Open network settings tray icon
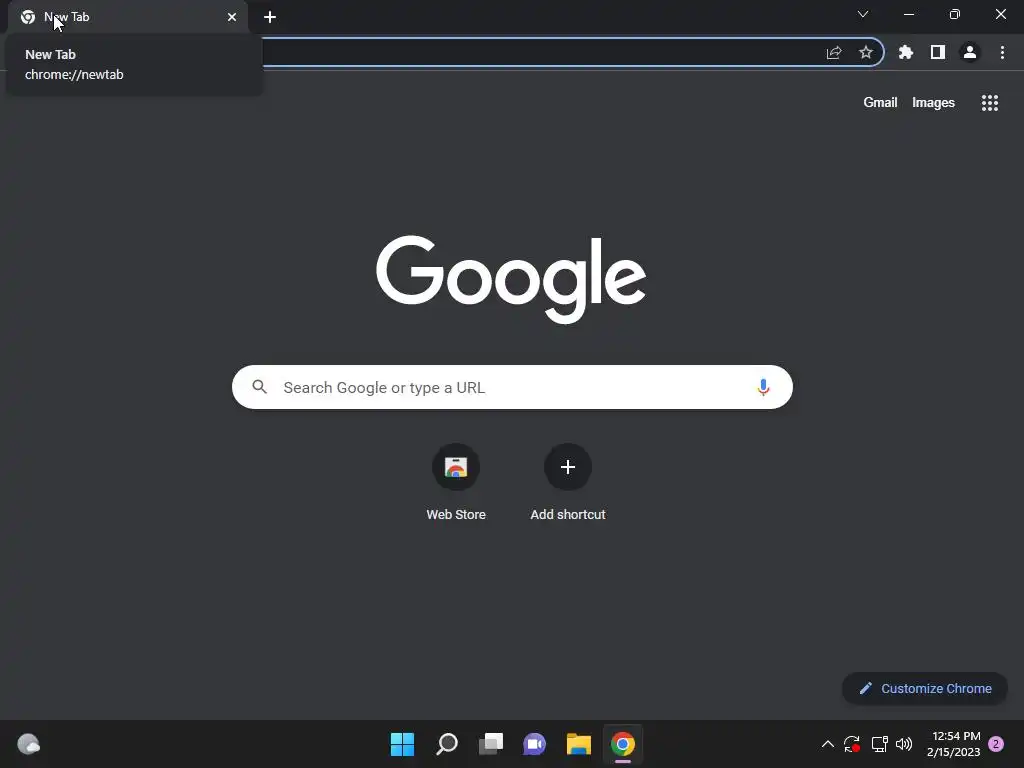This screenshot has height=768, width=1024. [x=880, y=744]
